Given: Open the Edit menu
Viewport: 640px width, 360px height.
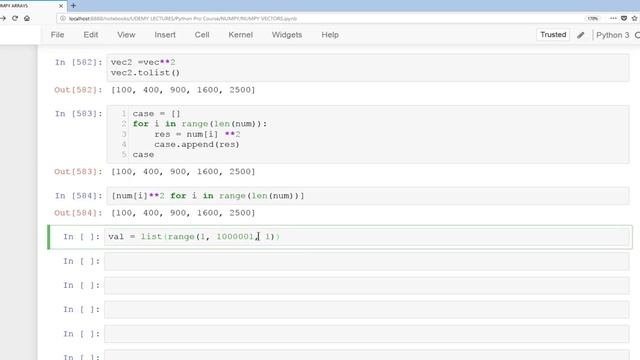Looking at the screenshot, I should point(90,35).
